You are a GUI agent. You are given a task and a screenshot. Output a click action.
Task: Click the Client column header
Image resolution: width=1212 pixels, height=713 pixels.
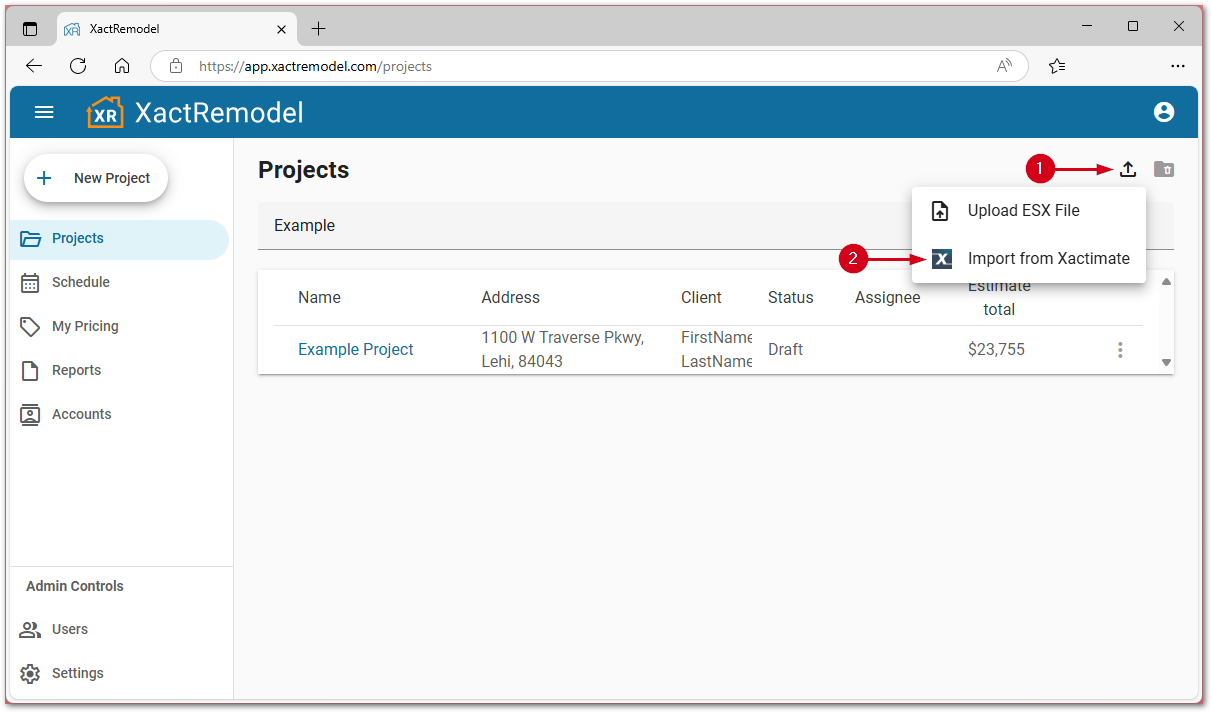point(701,298)
